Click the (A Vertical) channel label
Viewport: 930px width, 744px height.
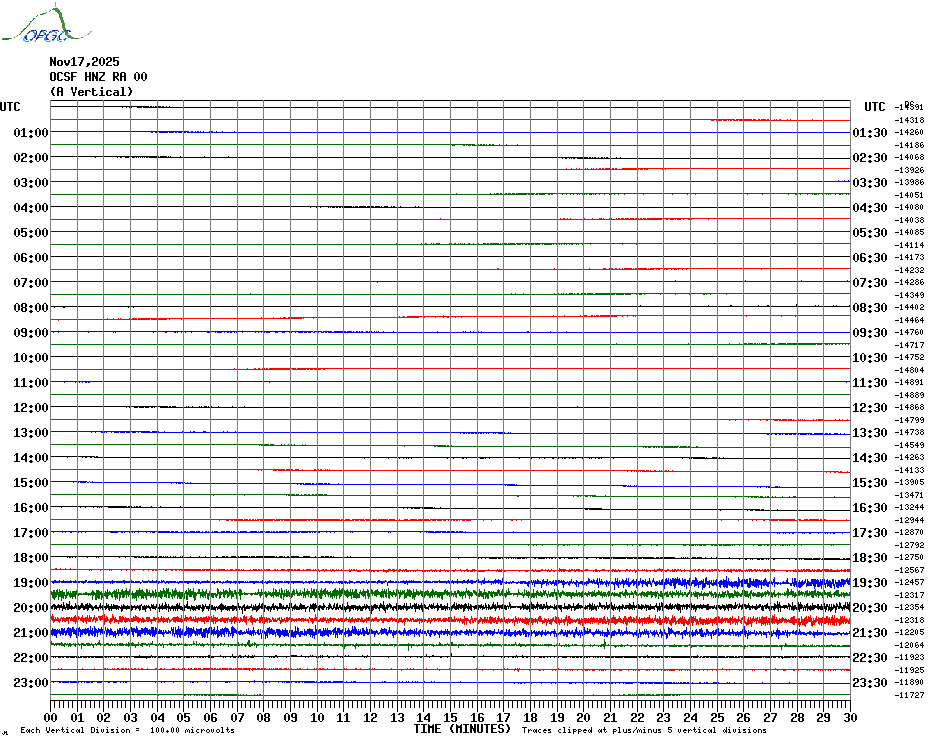point(91,92)
